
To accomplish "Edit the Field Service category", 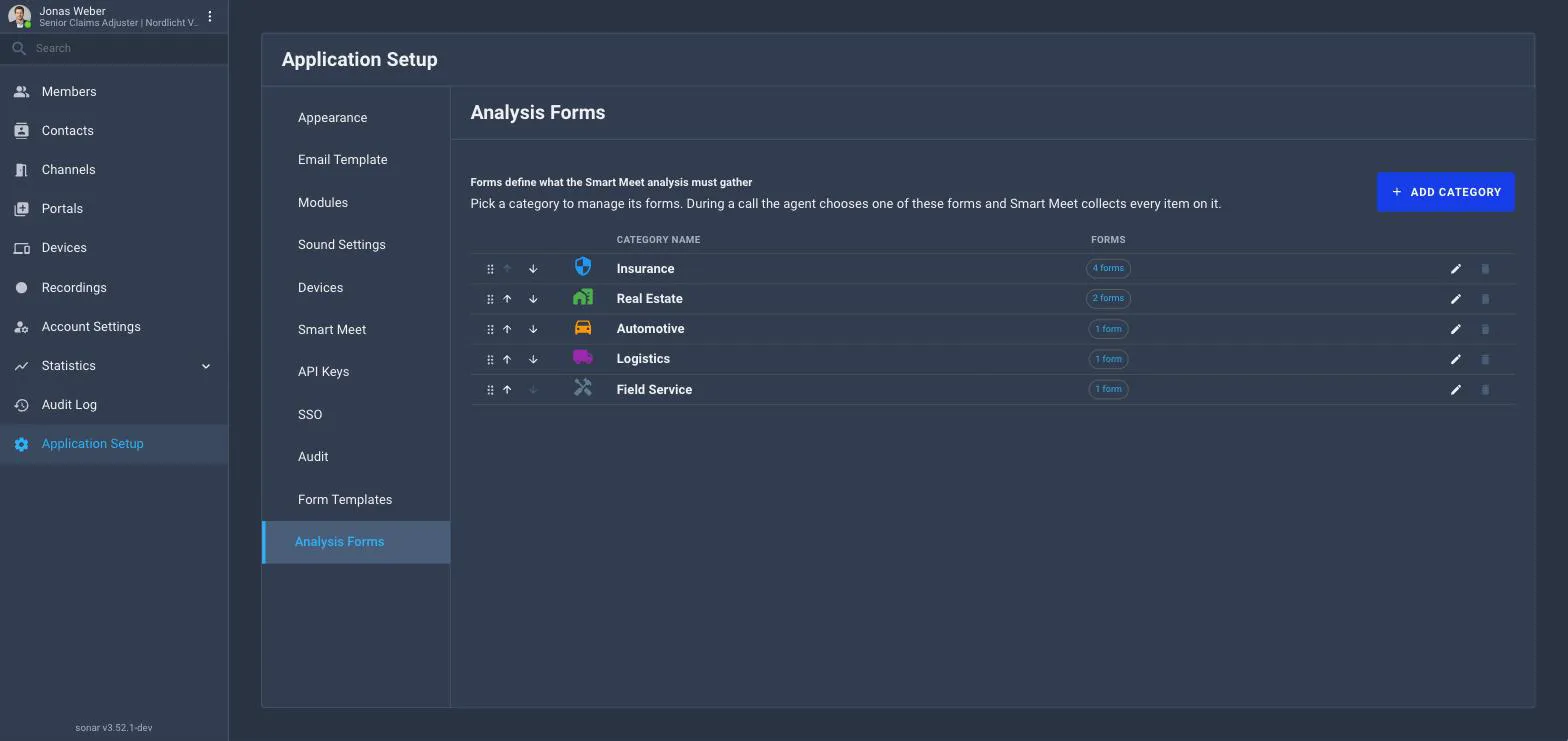I will [1456, 390].
